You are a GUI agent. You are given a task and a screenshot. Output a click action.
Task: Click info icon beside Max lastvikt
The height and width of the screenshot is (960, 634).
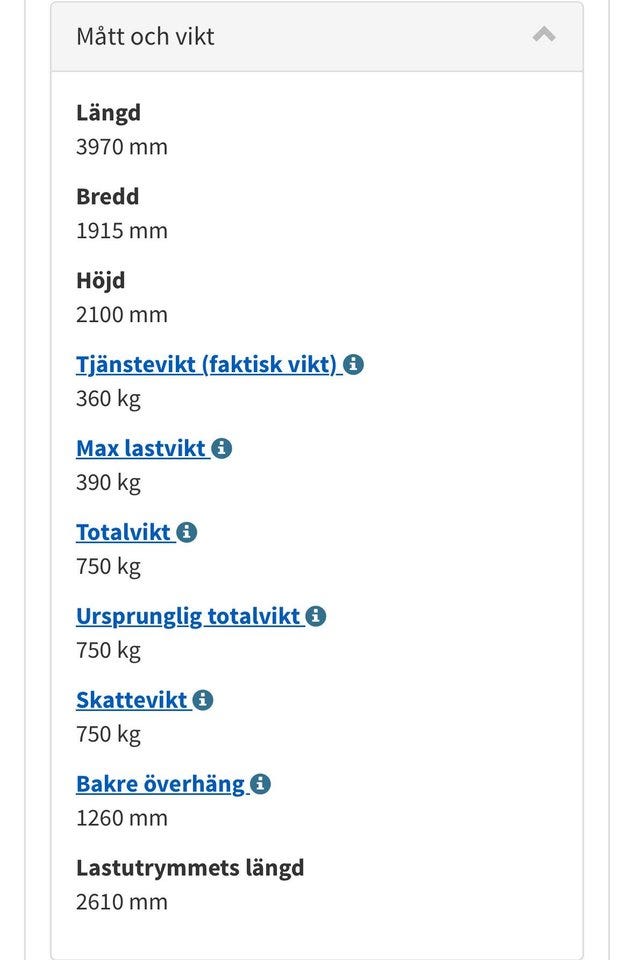point(222,449)
